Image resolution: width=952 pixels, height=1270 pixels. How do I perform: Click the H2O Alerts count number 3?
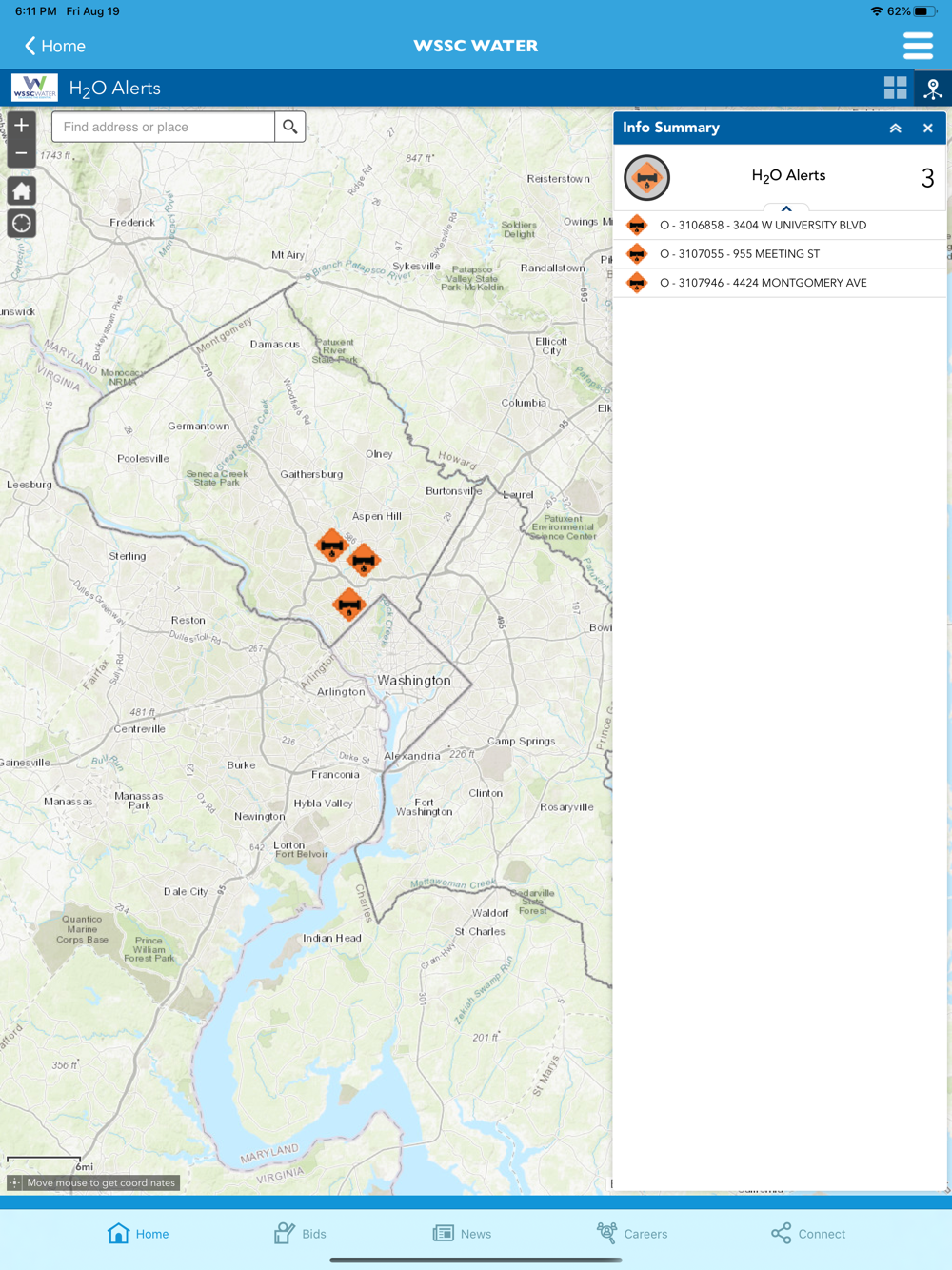click(x=927, y=178)
